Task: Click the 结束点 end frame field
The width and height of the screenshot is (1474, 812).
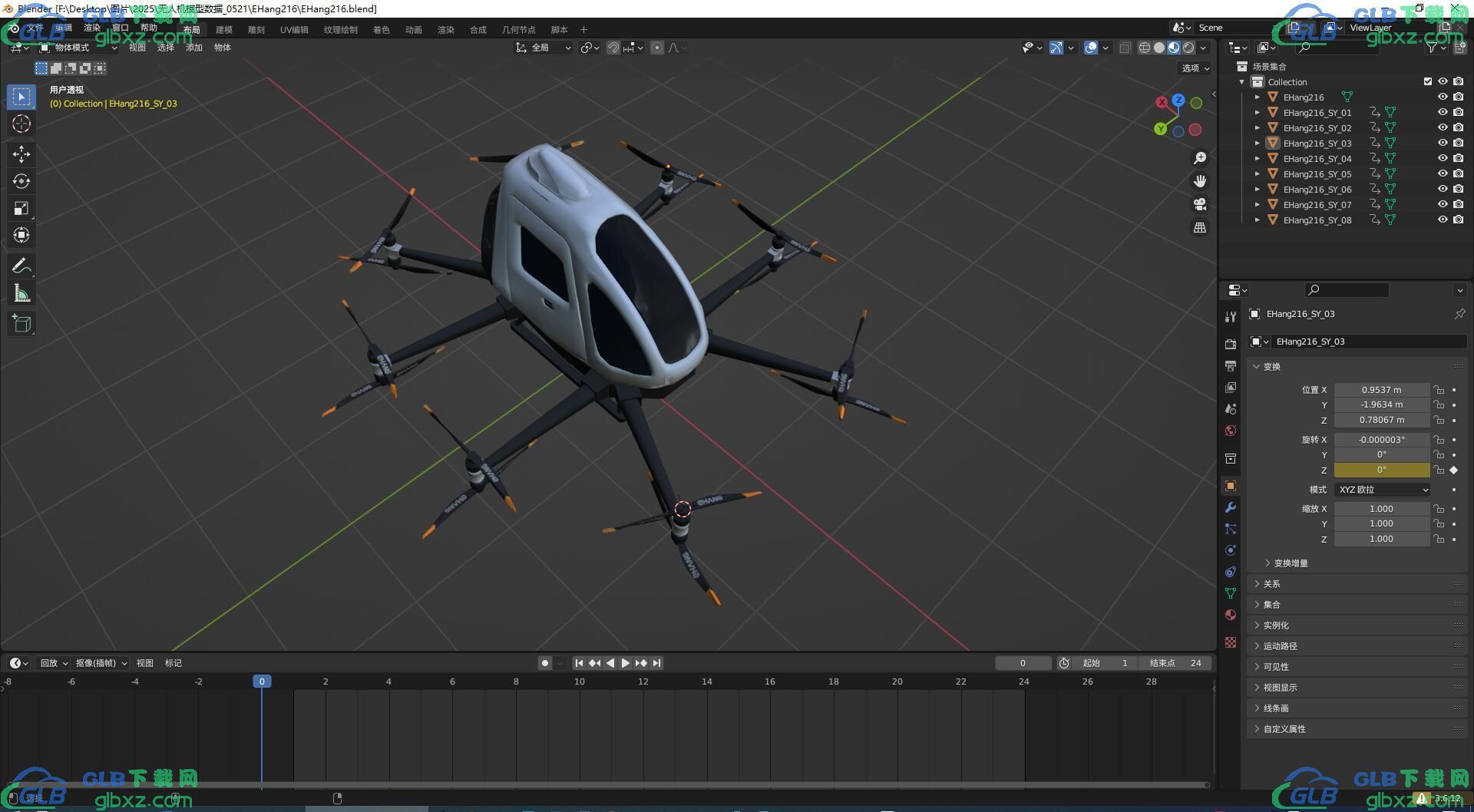Action: 1176,663
